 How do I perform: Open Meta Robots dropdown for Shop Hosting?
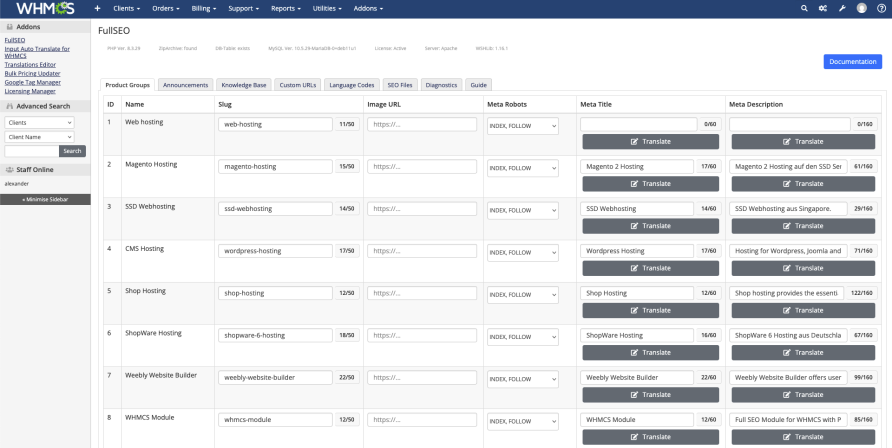[522, 294]
